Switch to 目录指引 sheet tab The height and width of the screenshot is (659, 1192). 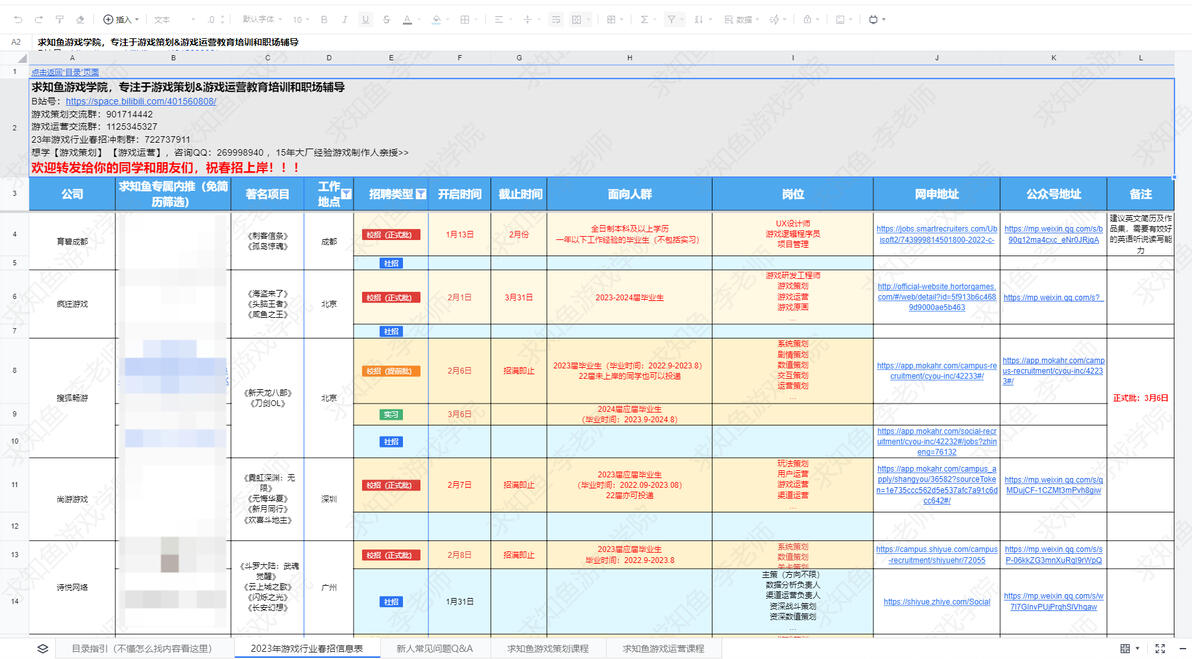pos(141,648)
